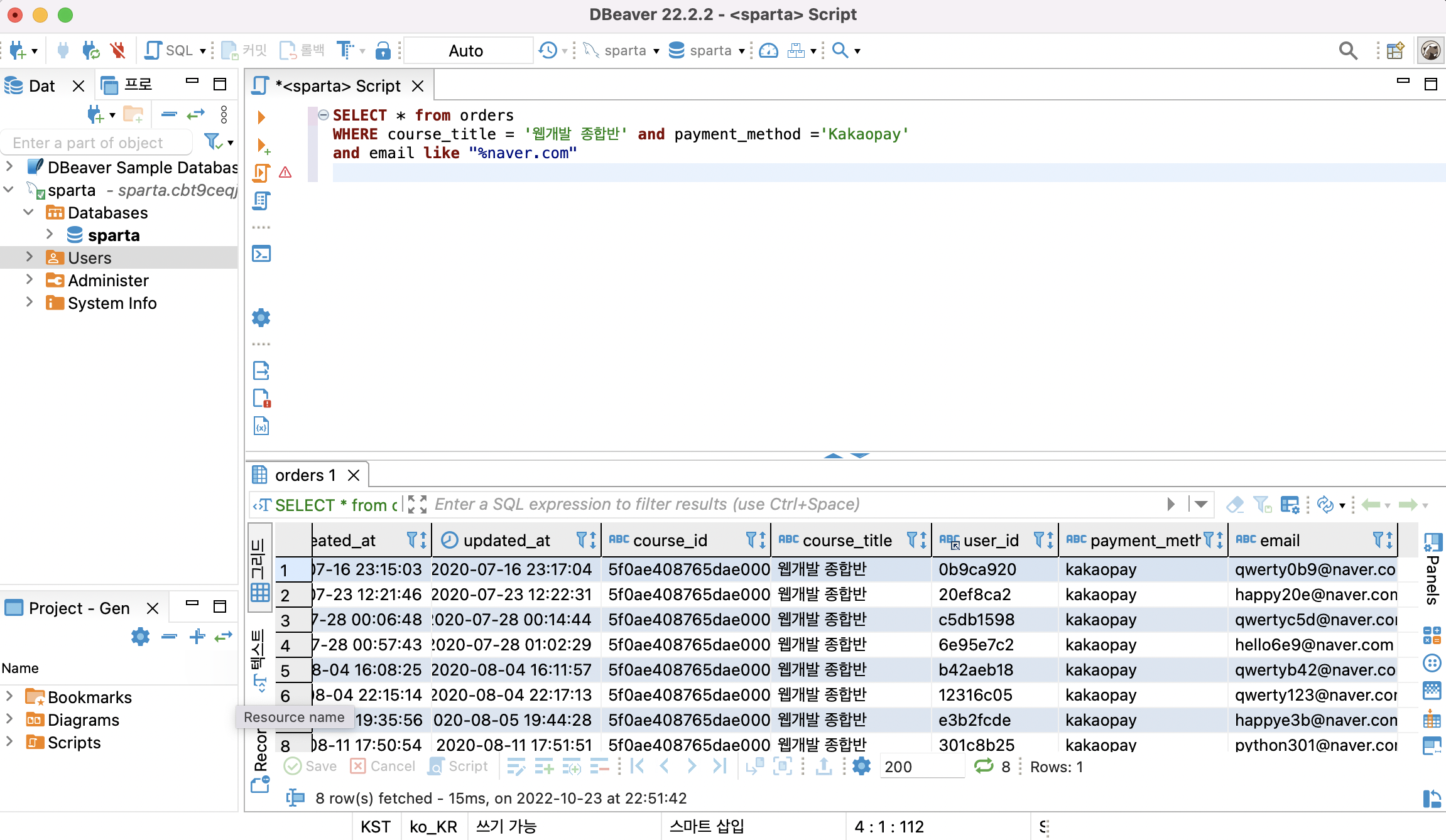1446x840 pixels.
Task: Select the orders 1 result tab
Action: tap(305, 475)
